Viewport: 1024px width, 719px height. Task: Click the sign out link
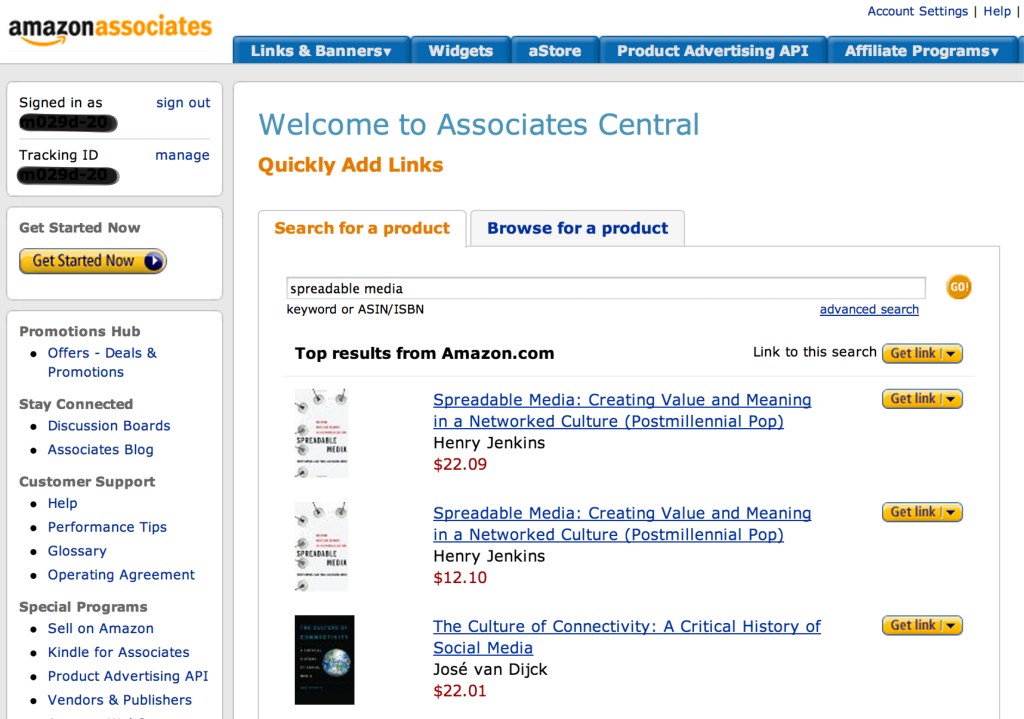click(x=183, y=103)
